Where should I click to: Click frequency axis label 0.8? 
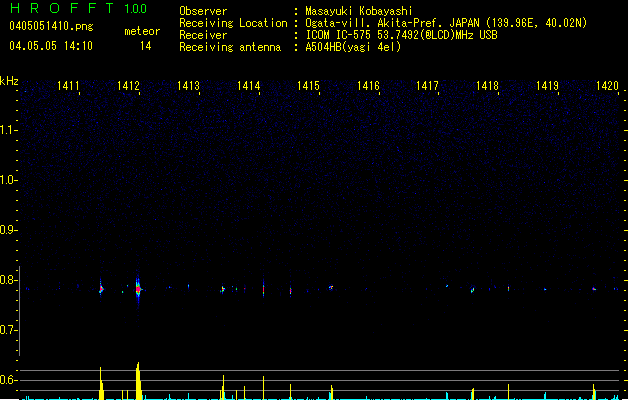click(8, 280)
